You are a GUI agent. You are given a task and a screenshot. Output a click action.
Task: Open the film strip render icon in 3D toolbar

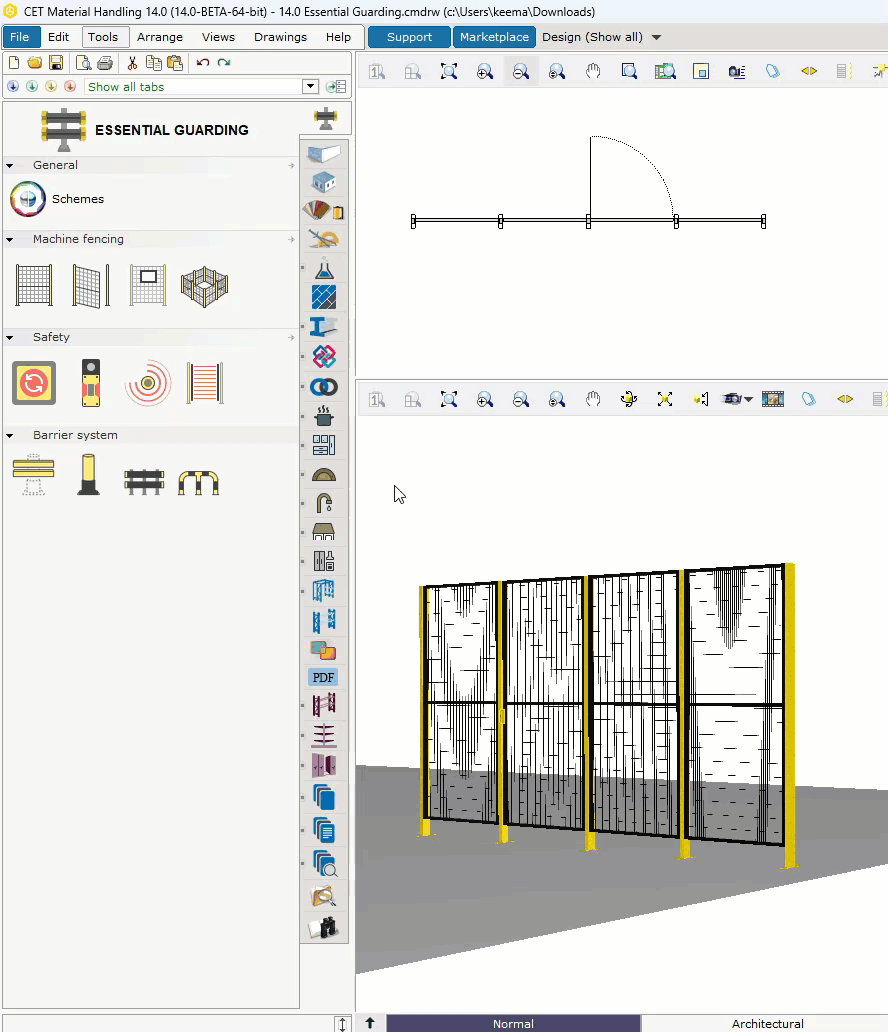(773, 399)
